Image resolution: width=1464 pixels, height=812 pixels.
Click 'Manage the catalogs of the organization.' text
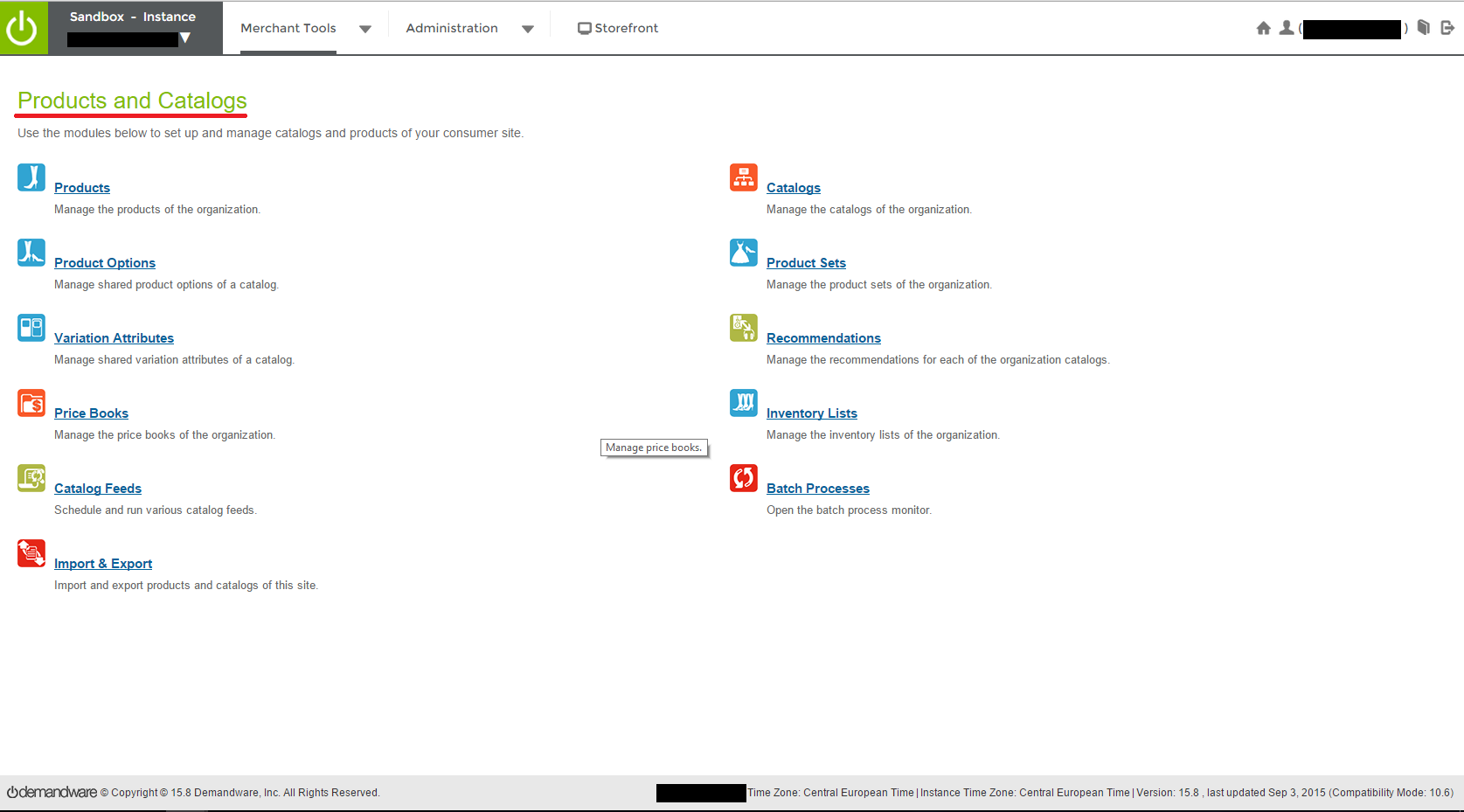click(x=869, y=210)
